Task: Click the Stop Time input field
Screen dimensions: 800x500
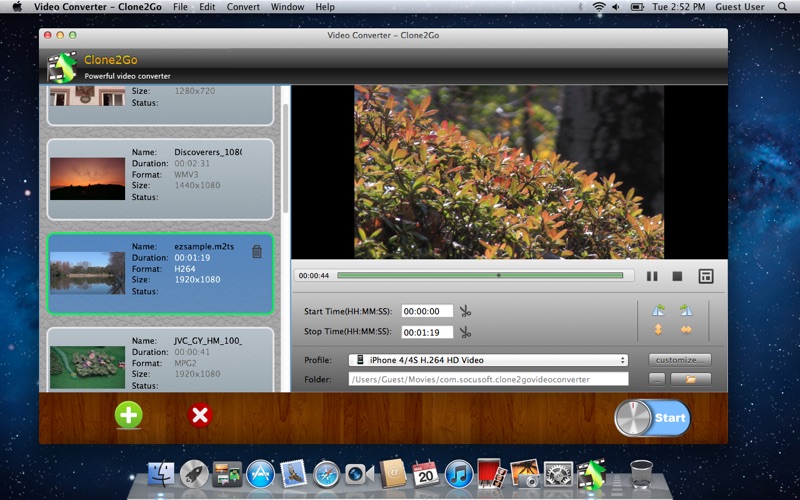Action: point(427,333)
